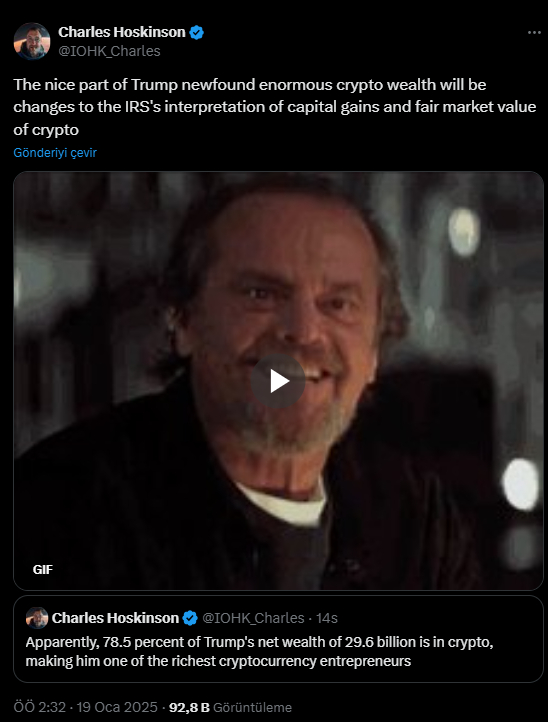The width and height of the screenshot is (548, 722).
Task: Click the 14s timestamp in the quoted post
Action: (327, 618)
